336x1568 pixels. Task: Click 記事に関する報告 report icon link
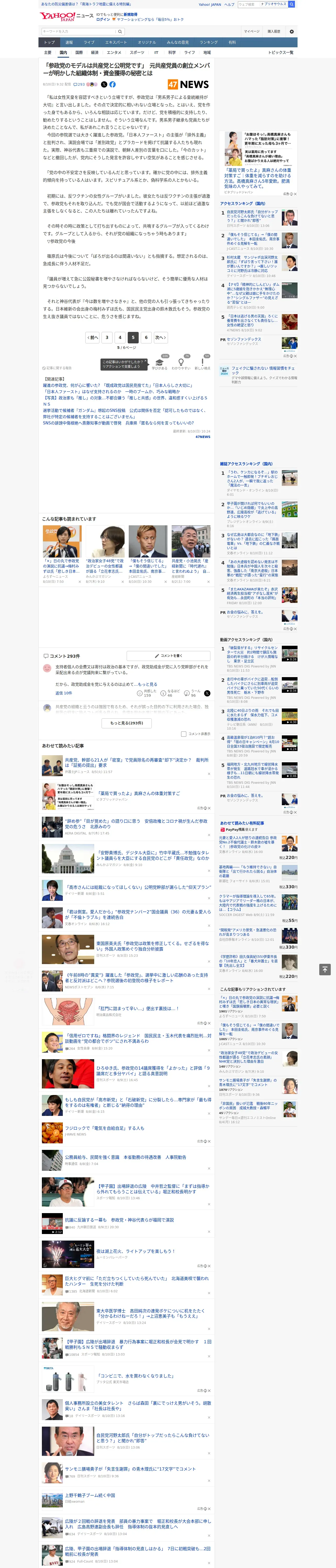[57, 368]
